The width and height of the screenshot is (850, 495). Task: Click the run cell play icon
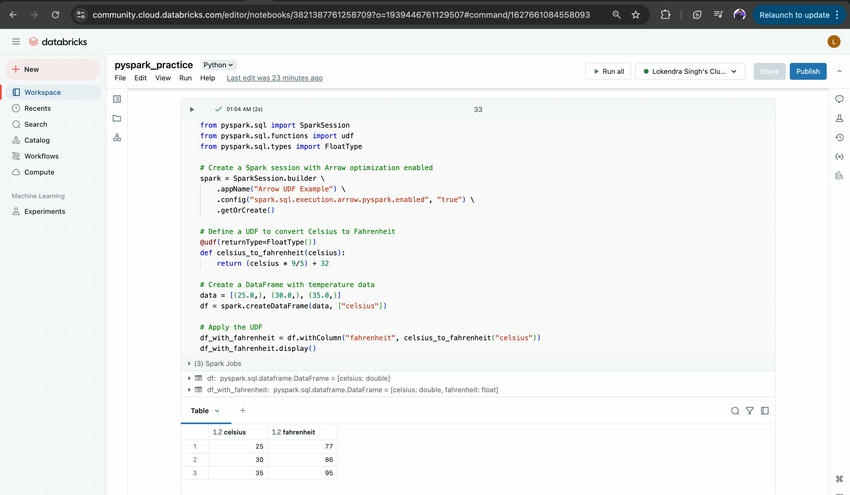(192, 109)
